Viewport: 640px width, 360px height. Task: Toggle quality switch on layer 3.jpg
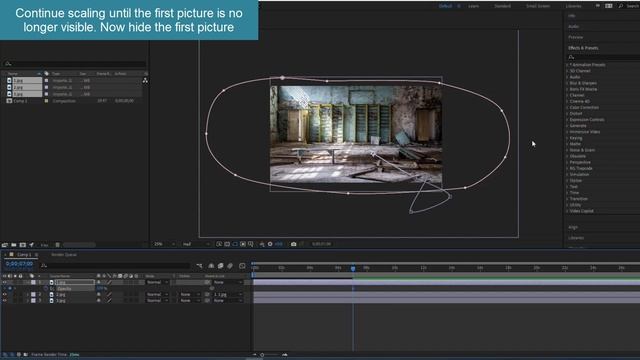[109, 300]
